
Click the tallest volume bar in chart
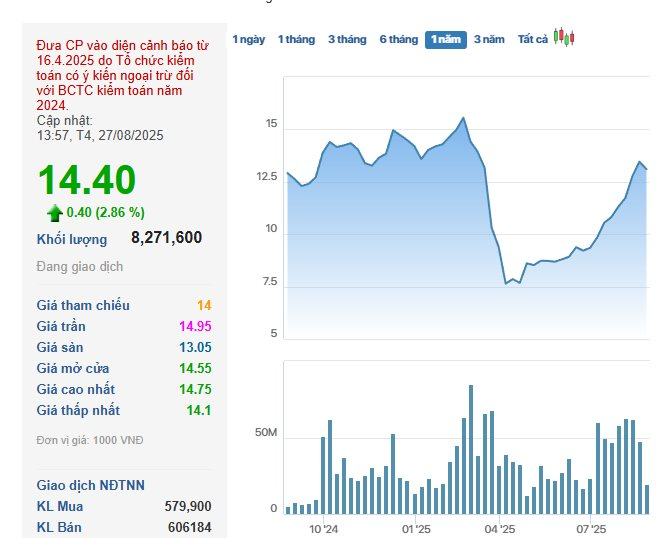click(x=470, y=385)
